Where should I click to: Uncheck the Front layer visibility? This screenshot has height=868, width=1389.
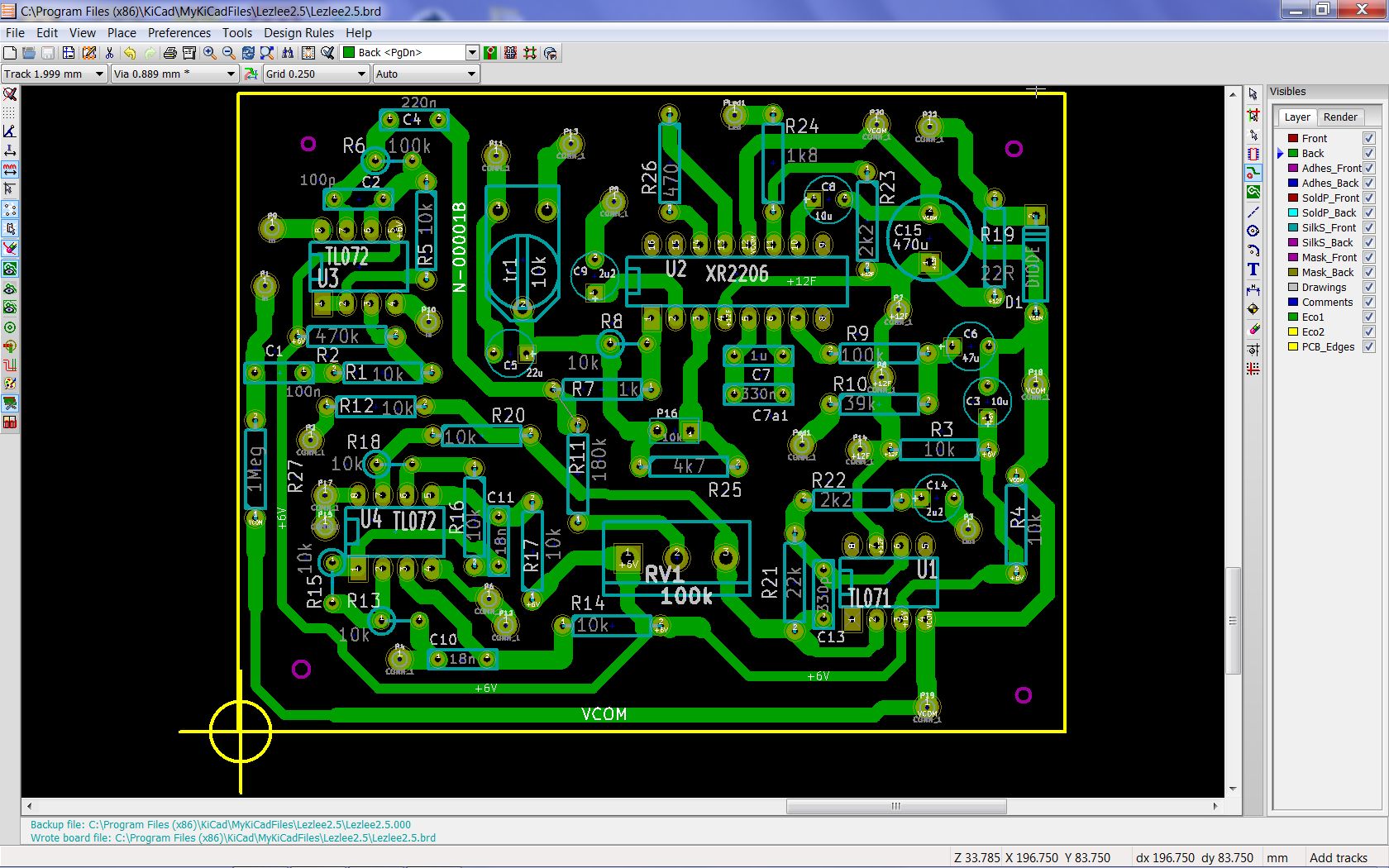tap(1369, 138)
